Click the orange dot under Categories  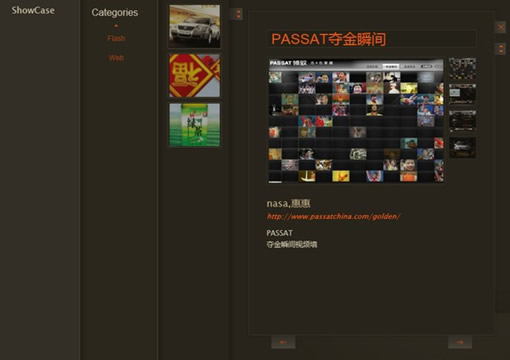coord(116,26)
